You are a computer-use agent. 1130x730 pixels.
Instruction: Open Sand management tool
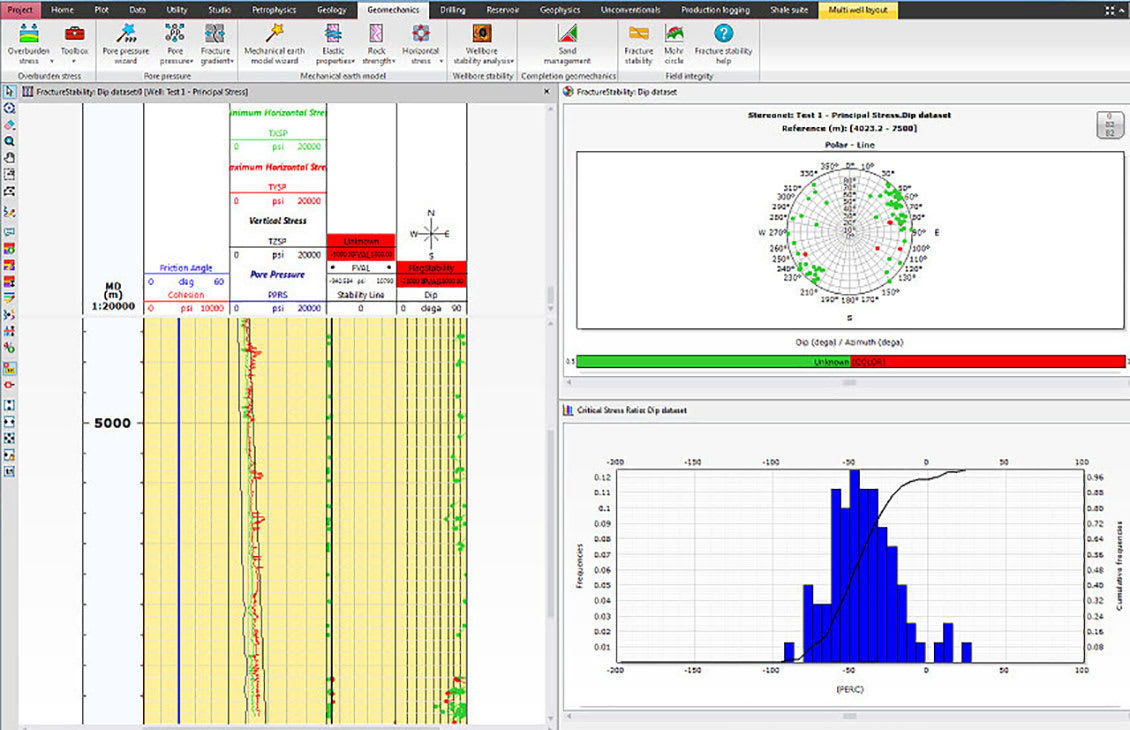point(567,44)
